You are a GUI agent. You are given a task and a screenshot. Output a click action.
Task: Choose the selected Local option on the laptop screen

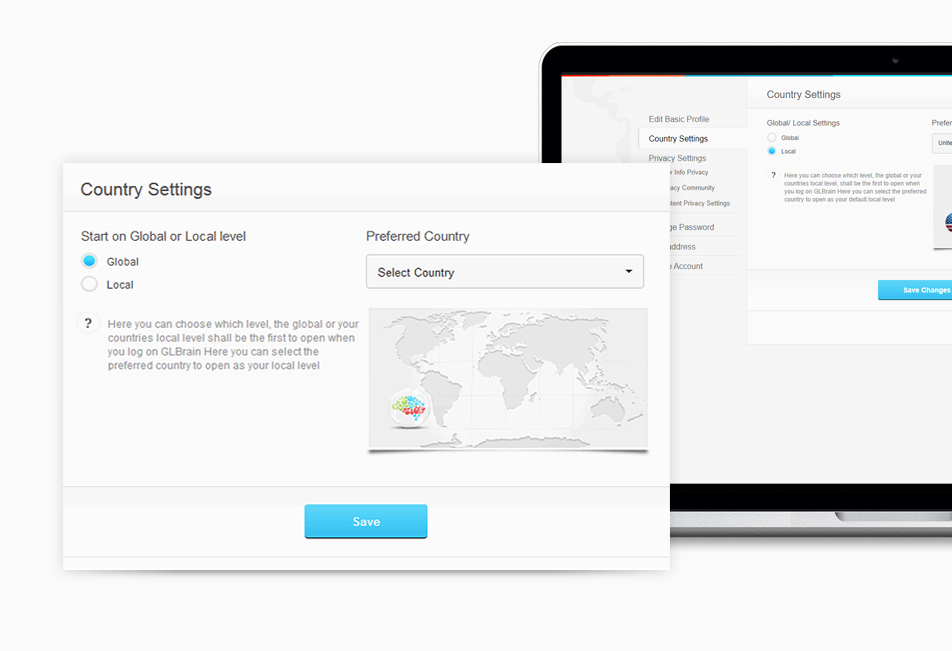(771, 151)
